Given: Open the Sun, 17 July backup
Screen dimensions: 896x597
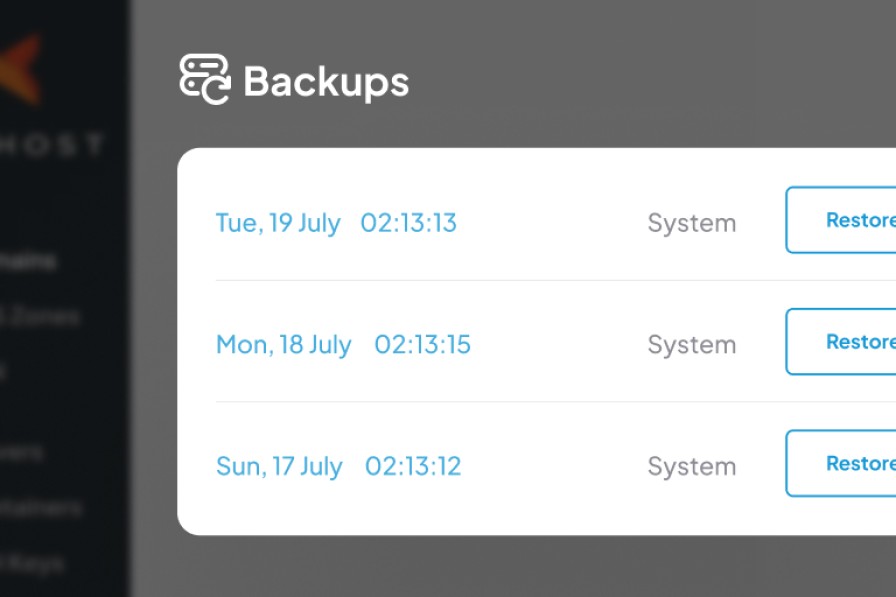Looking at the screenshot, I should coord(279,466).
